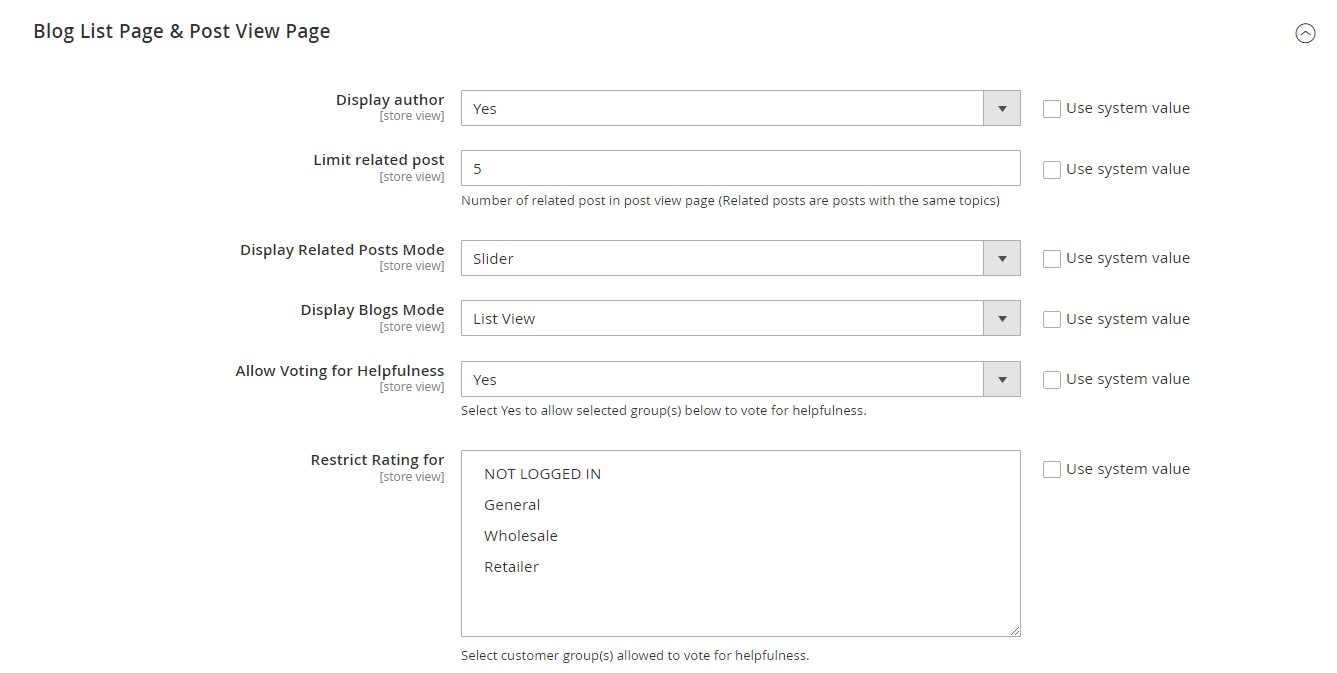The width and height of the screenshot is (1337, 673).
Task: Open the Slider related posts mode select
Action: click(x=721, y=259)
